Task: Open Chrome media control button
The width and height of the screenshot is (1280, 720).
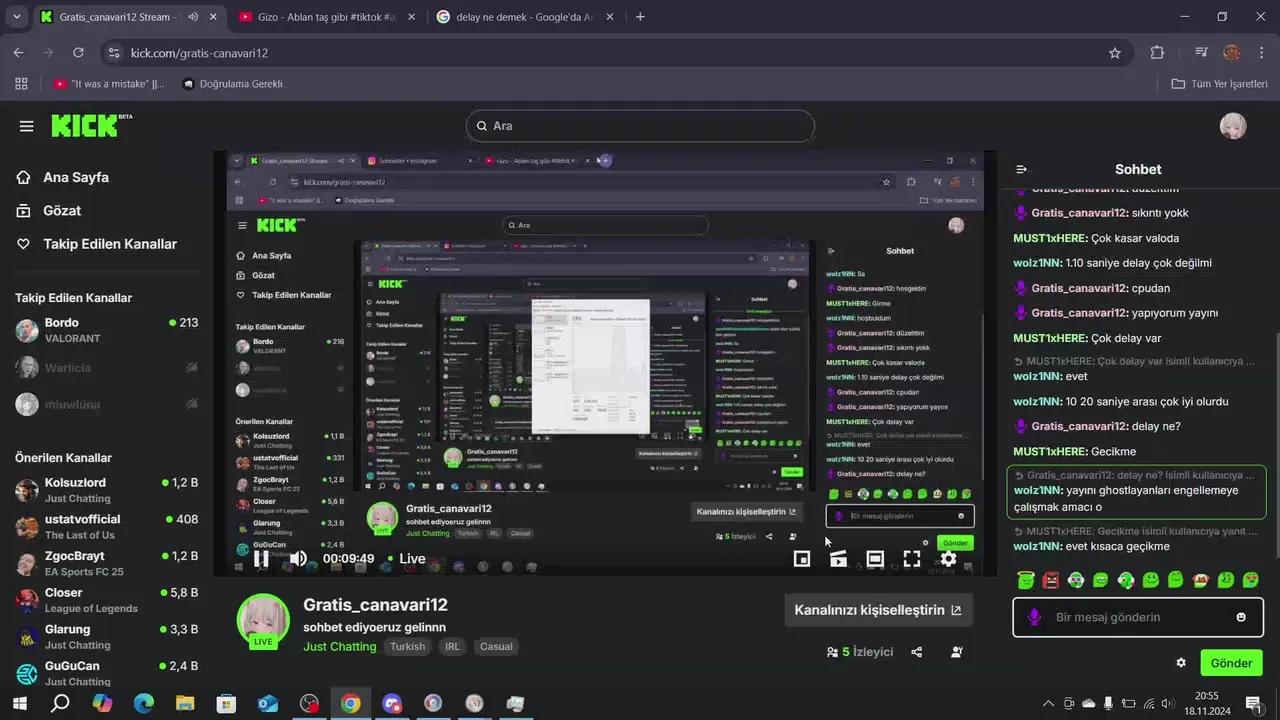Action: [x=1202, y=52]
